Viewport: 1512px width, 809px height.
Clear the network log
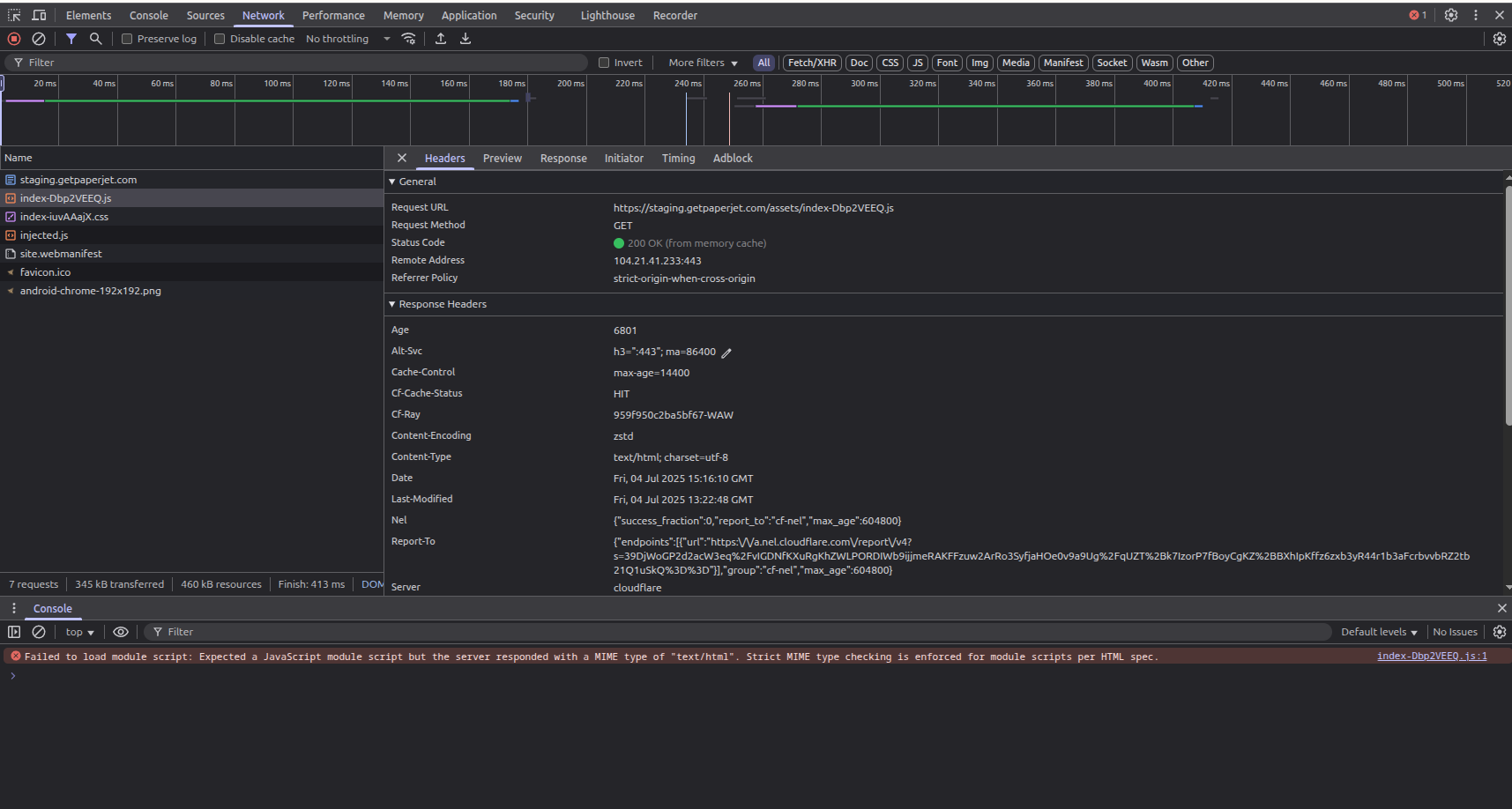[39, 39]
